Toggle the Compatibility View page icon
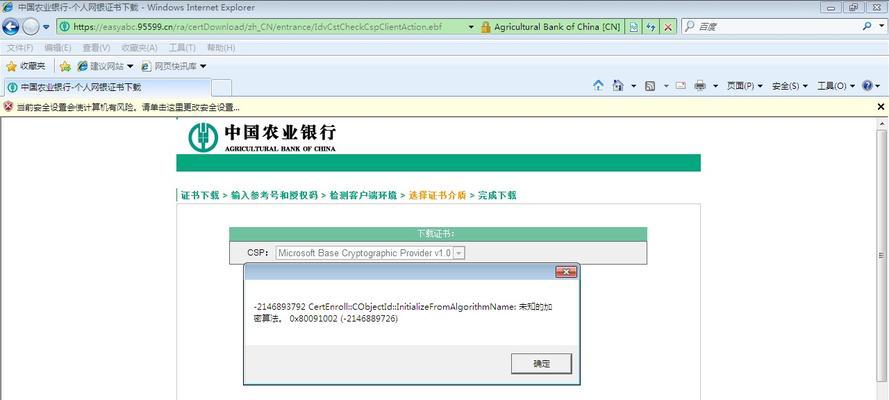 pyautogui.click(x=633, y=27)
